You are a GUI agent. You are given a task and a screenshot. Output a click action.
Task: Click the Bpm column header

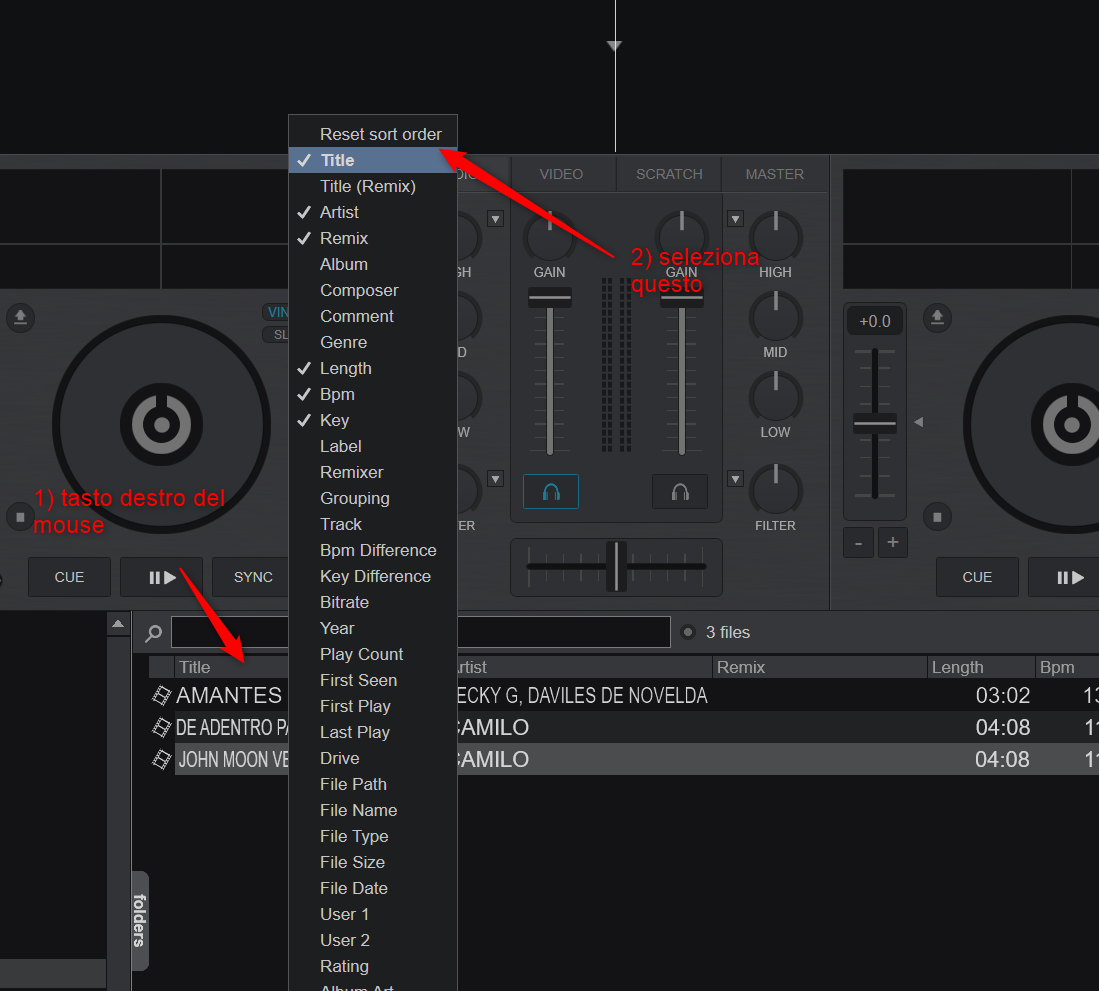point(1067,667)
